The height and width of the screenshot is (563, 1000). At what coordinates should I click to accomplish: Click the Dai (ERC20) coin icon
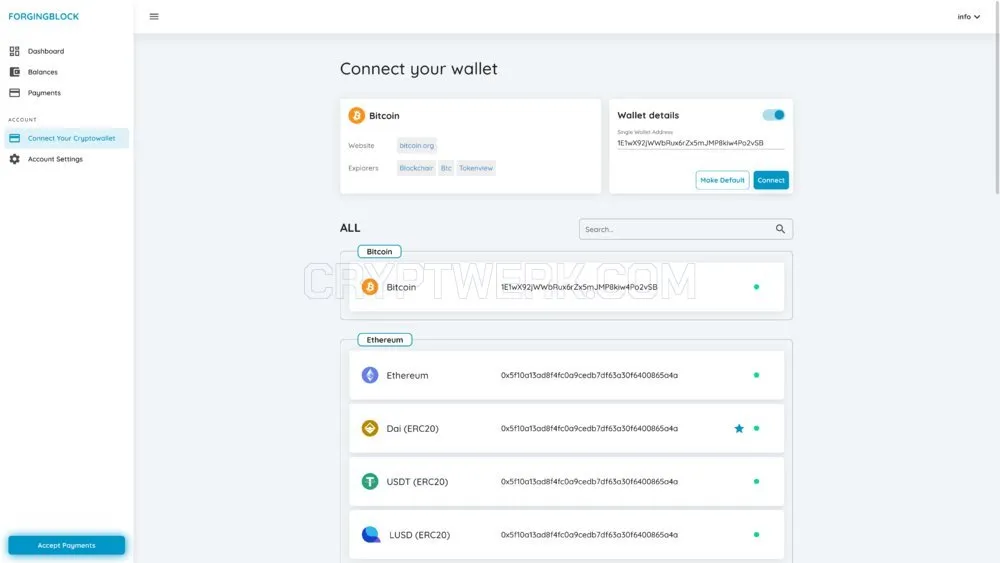point(370,428)
